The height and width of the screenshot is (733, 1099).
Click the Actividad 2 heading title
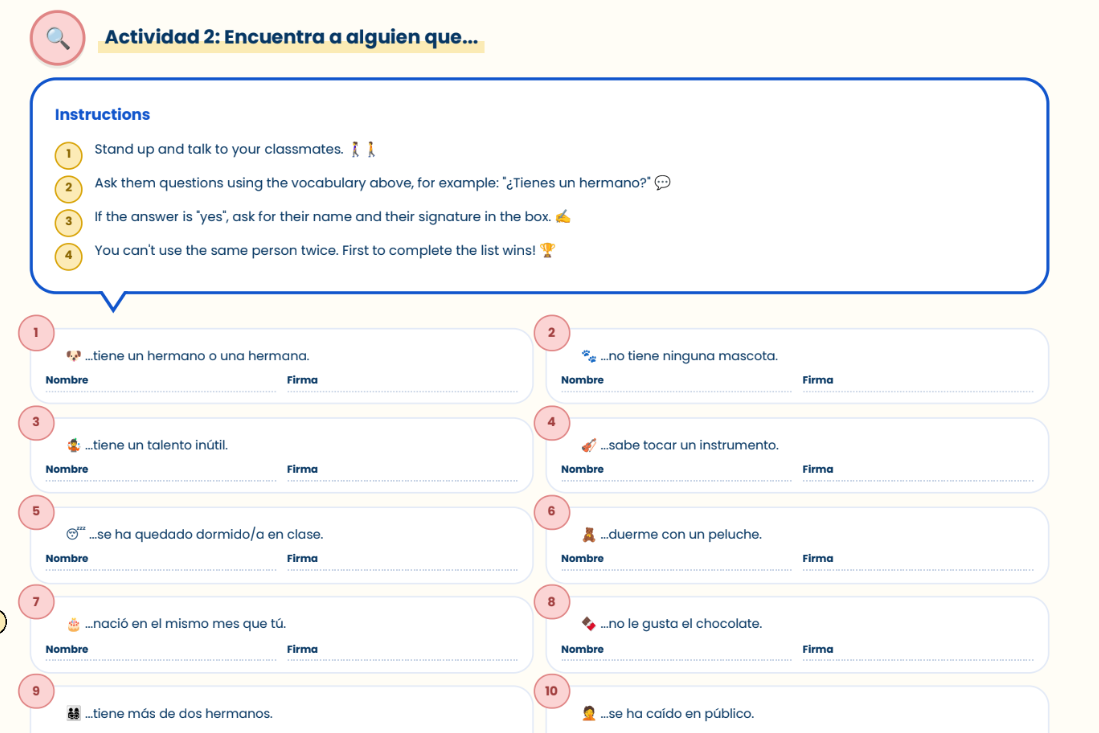pos(291,37)
